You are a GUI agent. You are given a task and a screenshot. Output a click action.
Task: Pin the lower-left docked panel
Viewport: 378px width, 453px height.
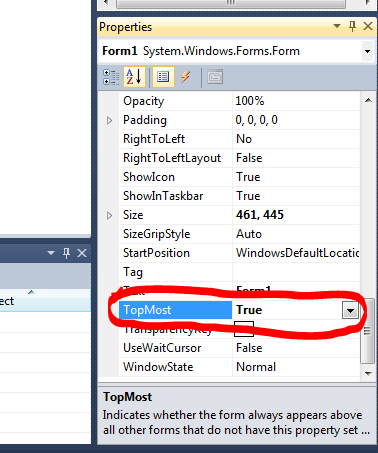click(67, 253)
